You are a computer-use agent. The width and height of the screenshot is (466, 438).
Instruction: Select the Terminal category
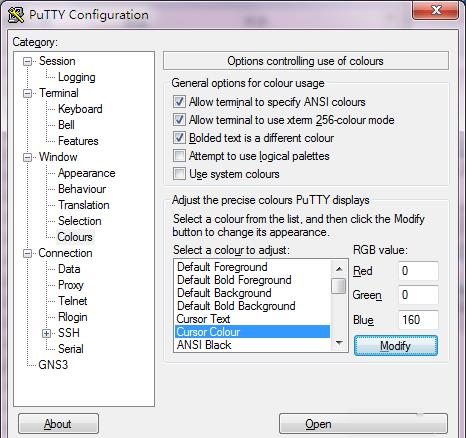click(59, 93)
